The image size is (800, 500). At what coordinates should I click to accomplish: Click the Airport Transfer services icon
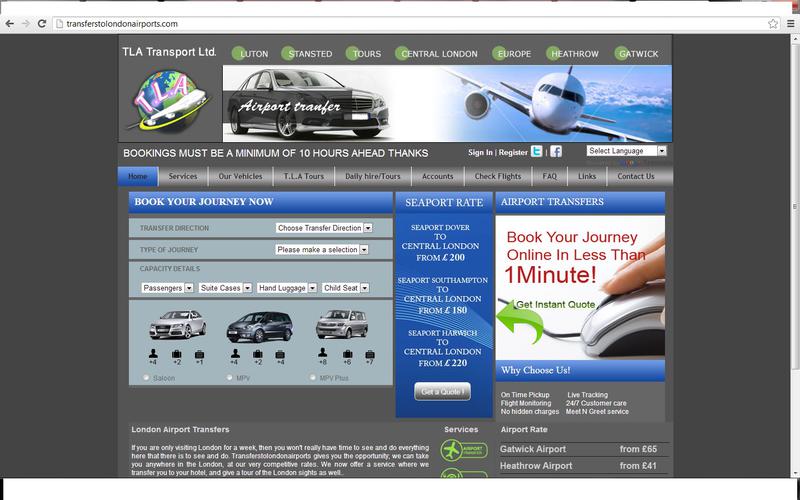(x=464, y=451)
